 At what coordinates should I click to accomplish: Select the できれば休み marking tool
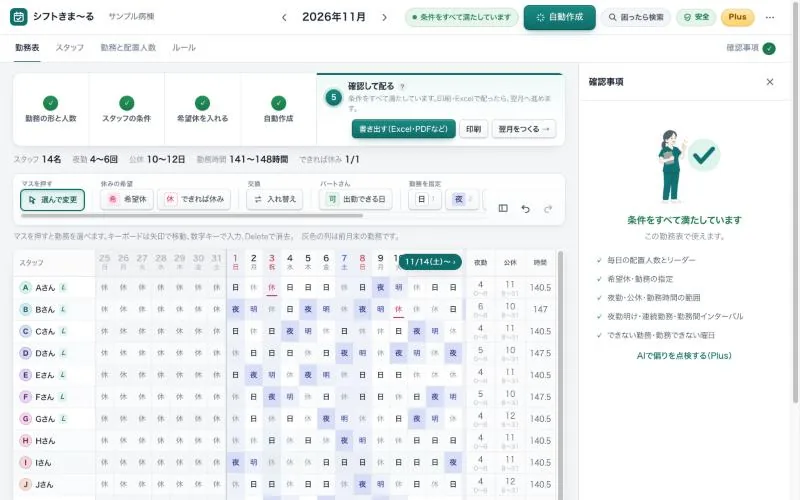[x=194, y=199]
